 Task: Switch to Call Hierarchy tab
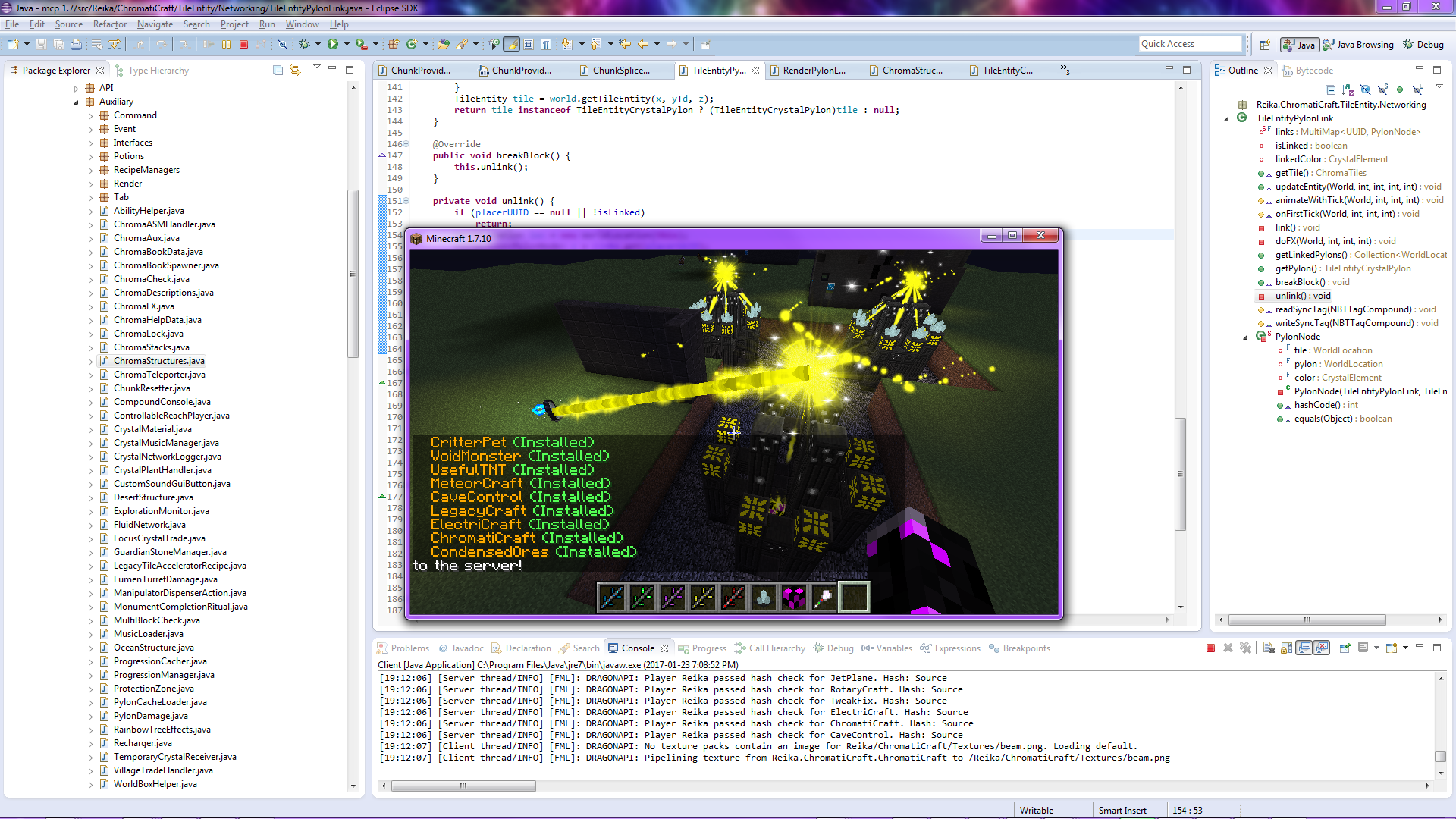click(770, 648)
